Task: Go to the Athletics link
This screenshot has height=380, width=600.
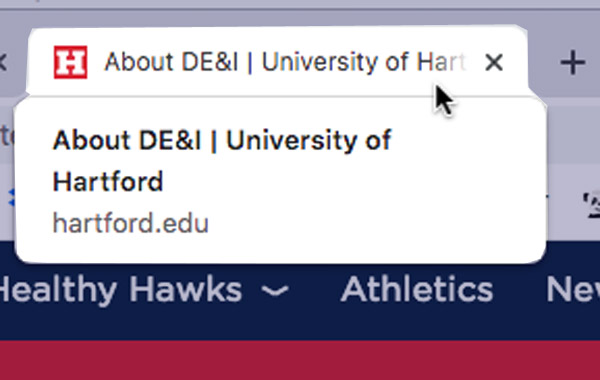Action: (417, 289)
